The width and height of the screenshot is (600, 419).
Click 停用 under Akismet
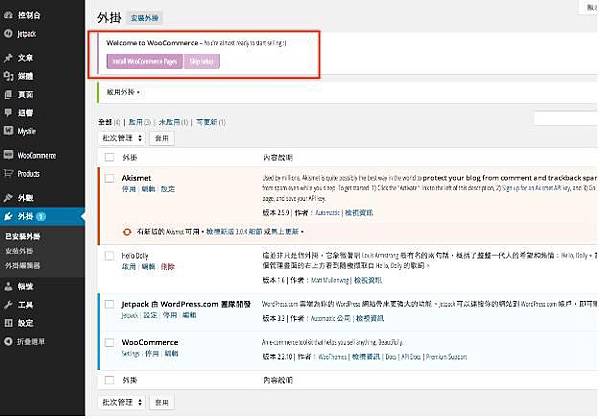coord(129,189)
